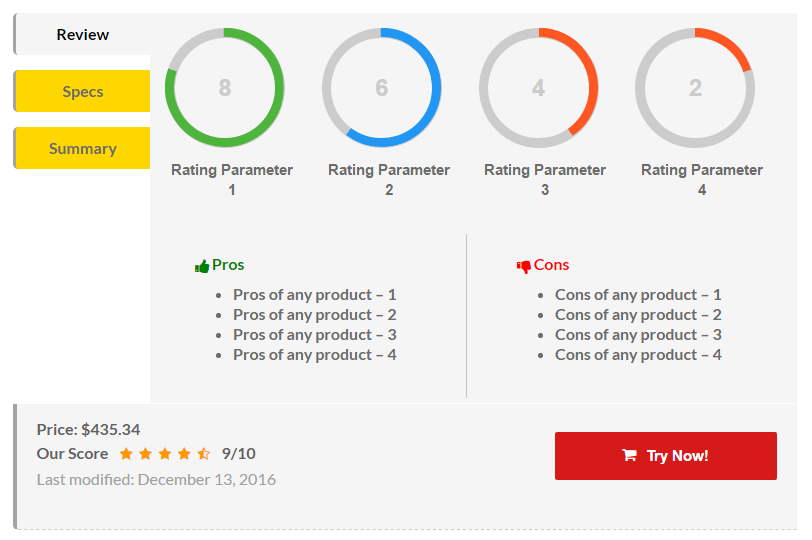Open the Review tab
Image resolution: width=812 pixels, height=540 pixels.
pos(83,35)
